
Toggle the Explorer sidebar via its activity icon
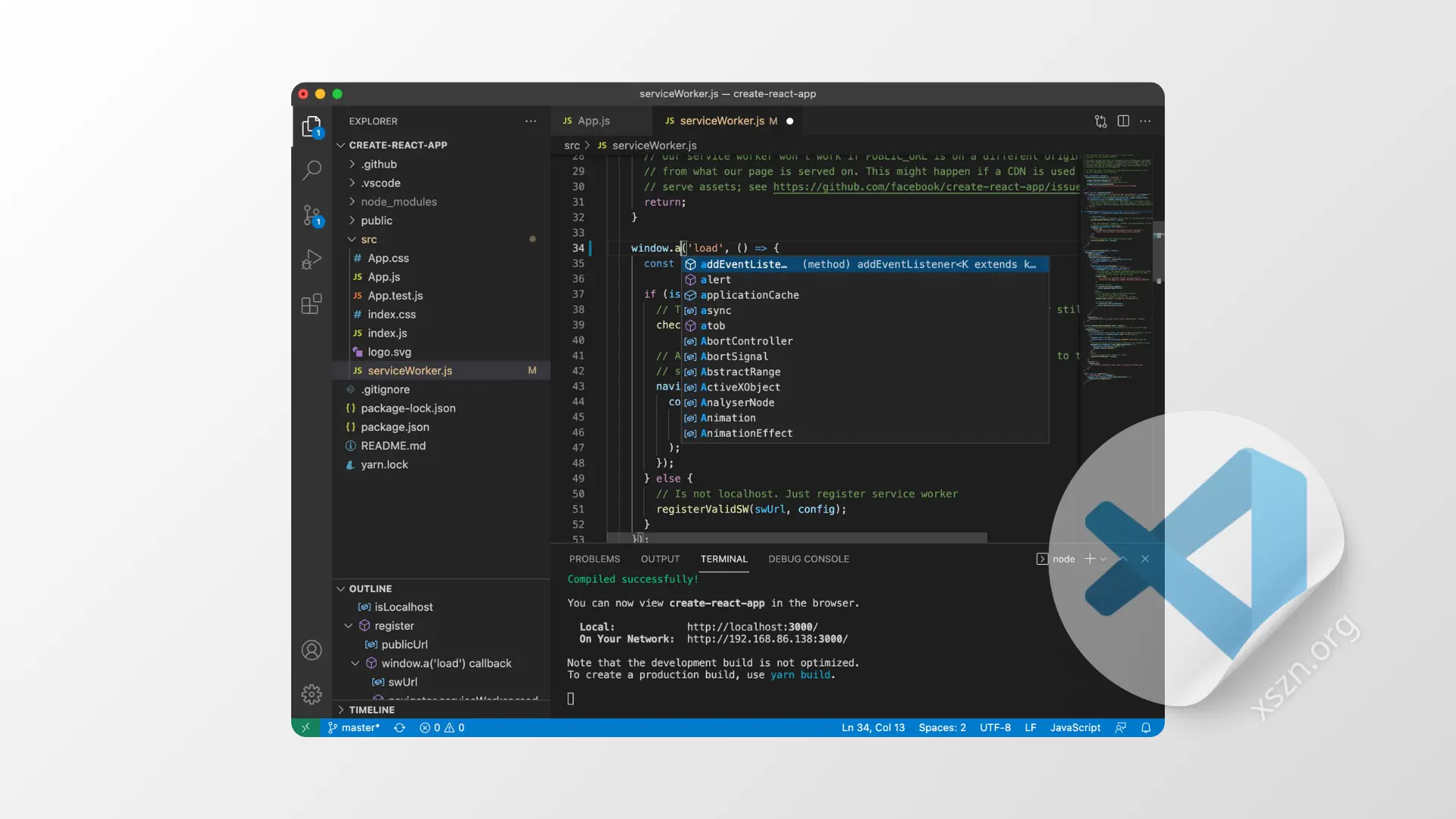coord(312,126)
